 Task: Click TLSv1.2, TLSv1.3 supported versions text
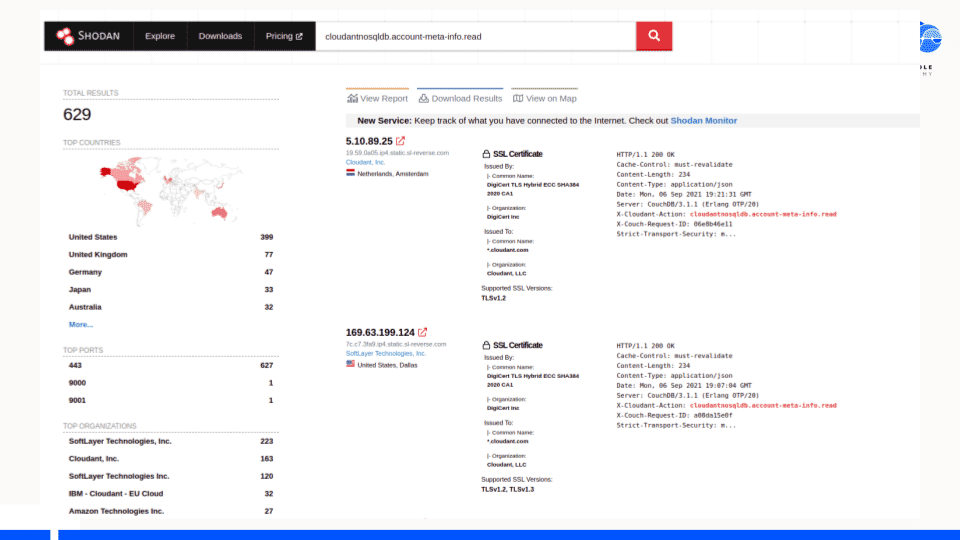pos(508,489)
